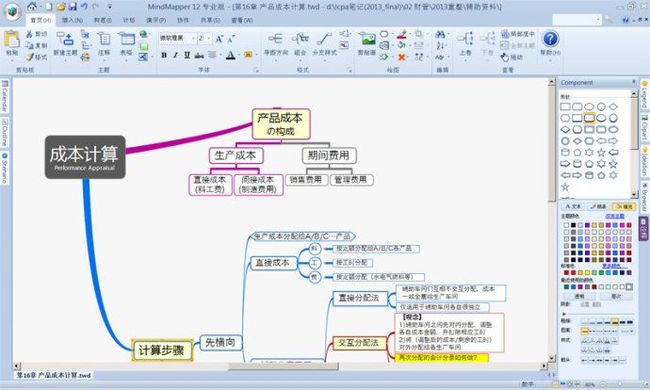Paste from clipboard using the 粘贴 icon
The image size is (650, 390).
click(x=12, y=40)
